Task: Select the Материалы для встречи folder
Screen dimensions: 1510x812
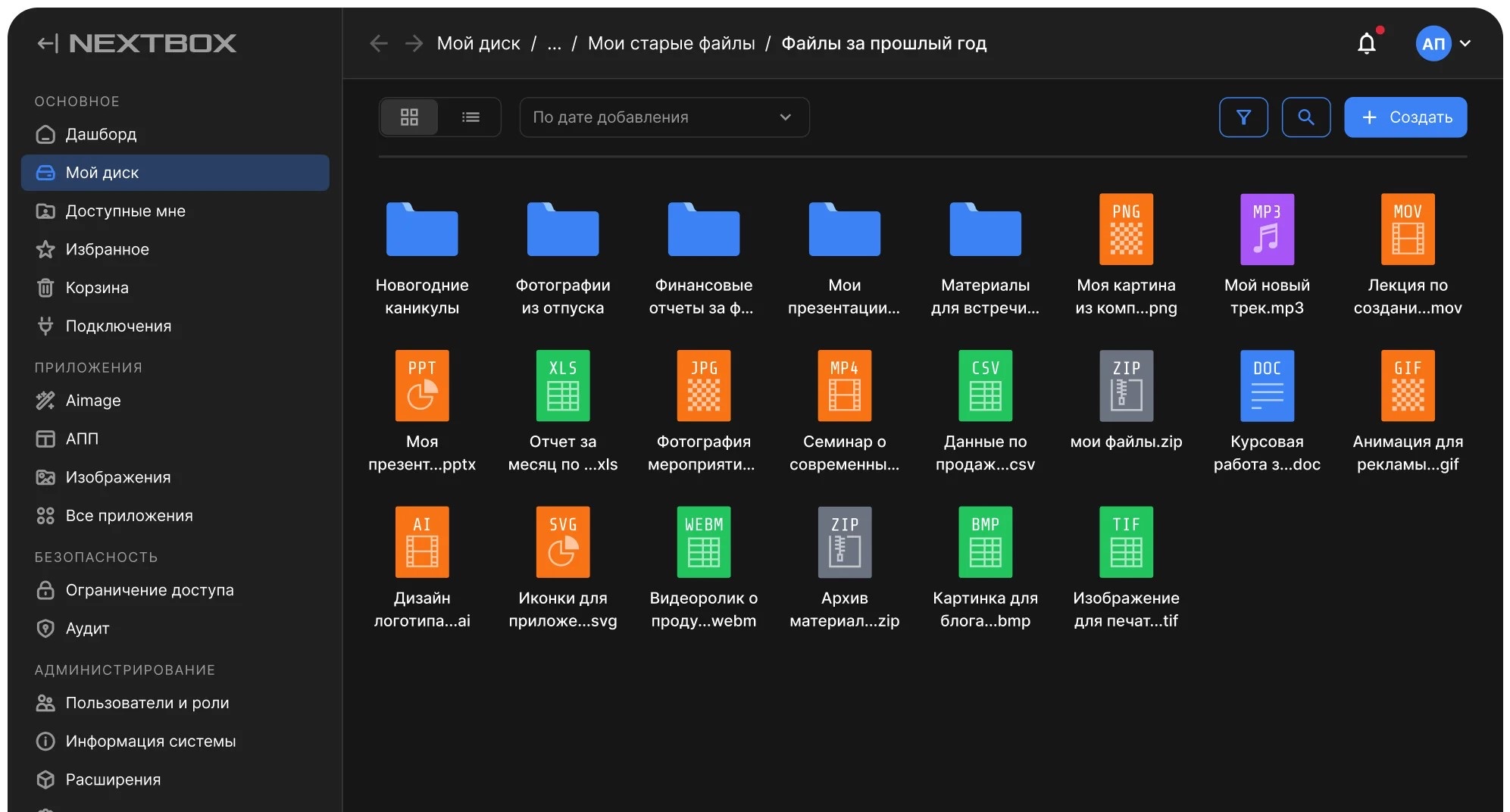Action: click(x=985, y=258)
